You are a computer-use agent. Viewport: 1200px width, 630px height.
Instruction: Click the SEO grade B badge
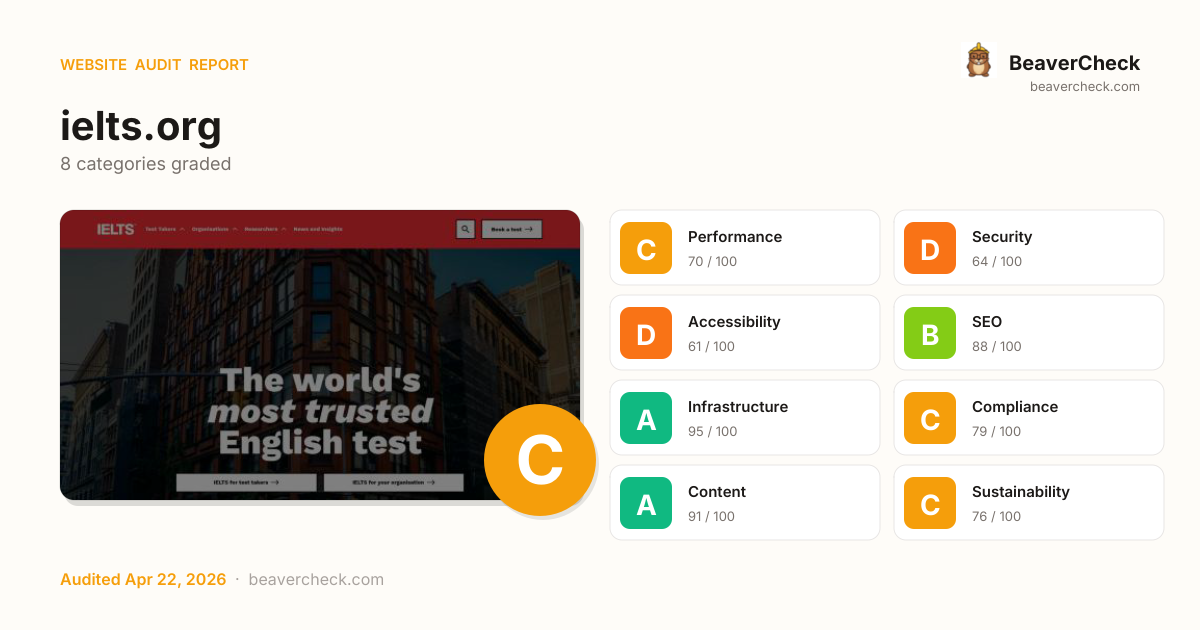click(930, 333)
